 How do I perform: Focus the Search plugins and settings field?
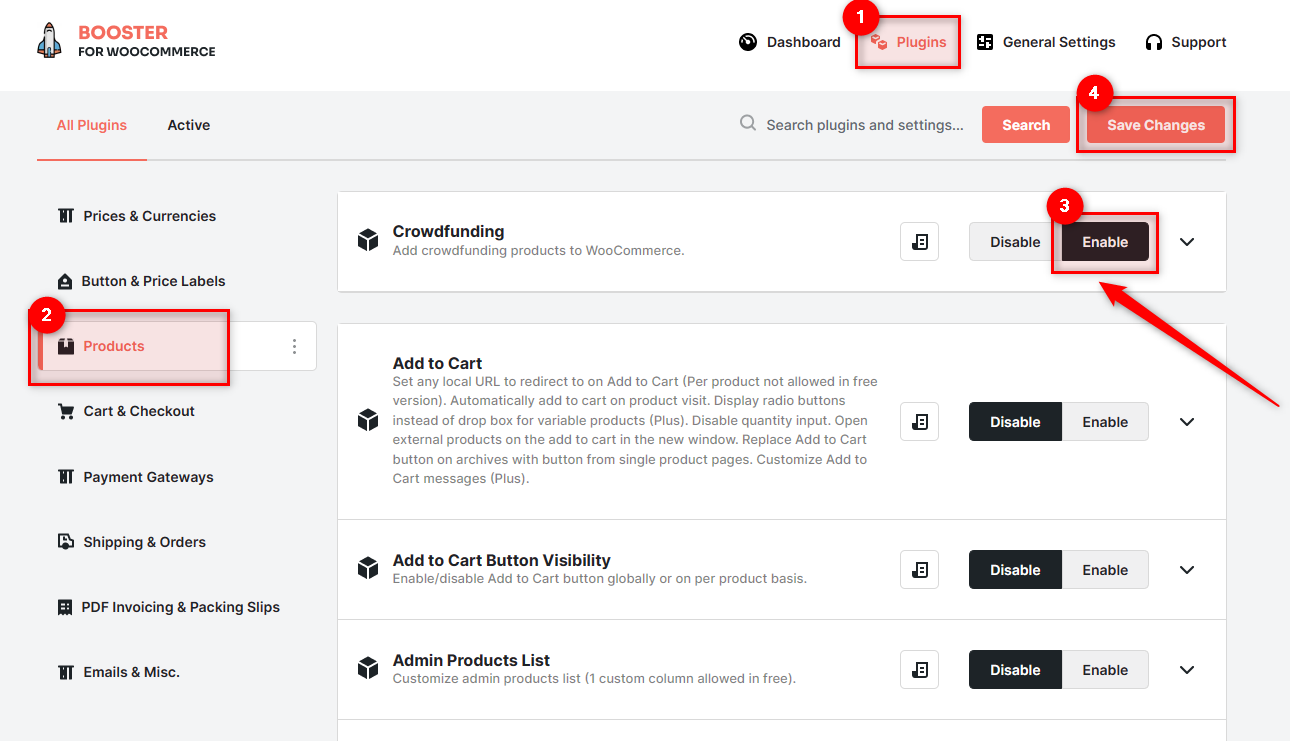865,125
